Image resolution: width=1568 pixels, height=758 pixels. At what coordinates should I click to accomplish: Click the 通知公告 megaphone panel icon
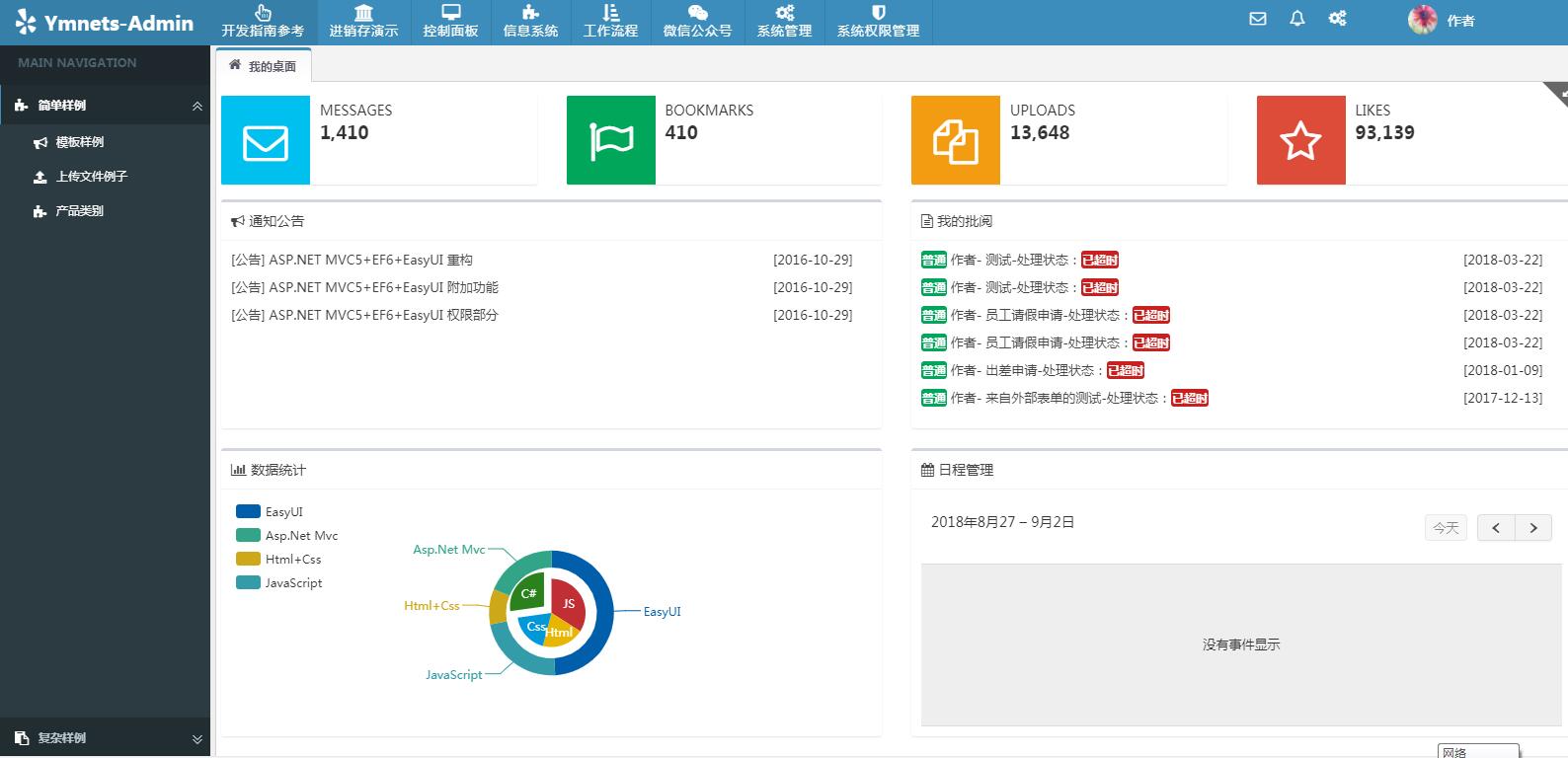point(238,222)
